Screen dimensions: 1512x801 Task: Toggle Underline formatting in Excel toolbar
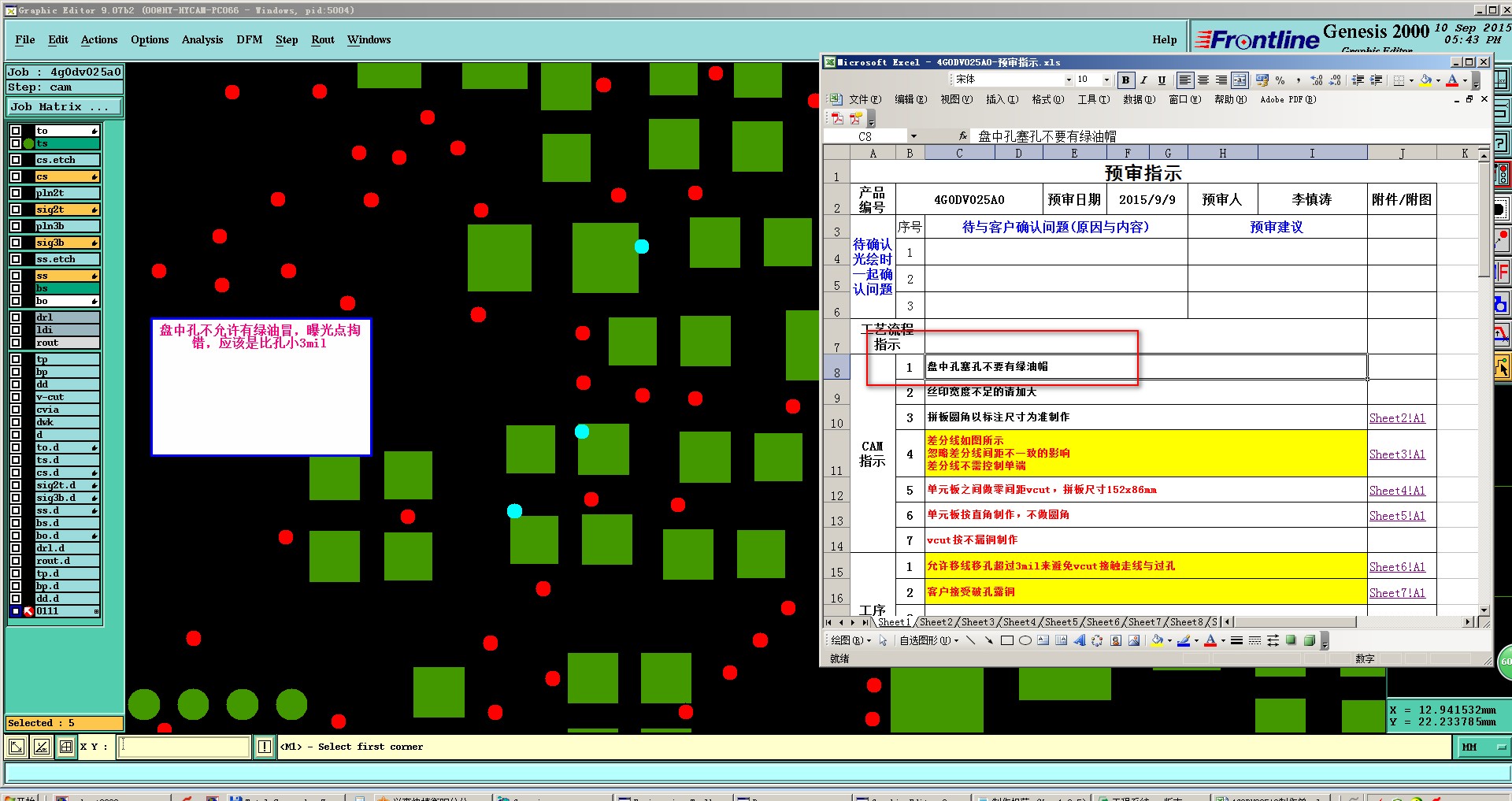click(1162, 80)
